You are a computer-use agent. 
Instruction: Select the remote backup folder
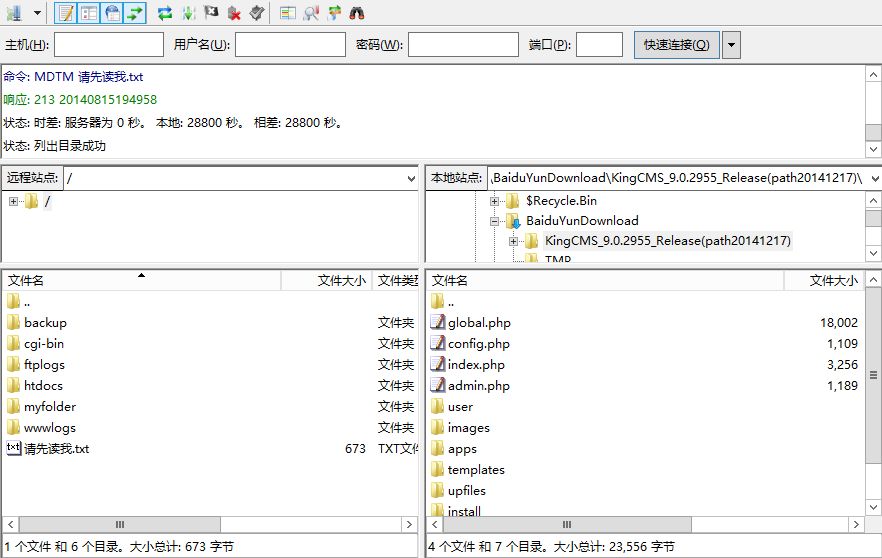(45, 323)
